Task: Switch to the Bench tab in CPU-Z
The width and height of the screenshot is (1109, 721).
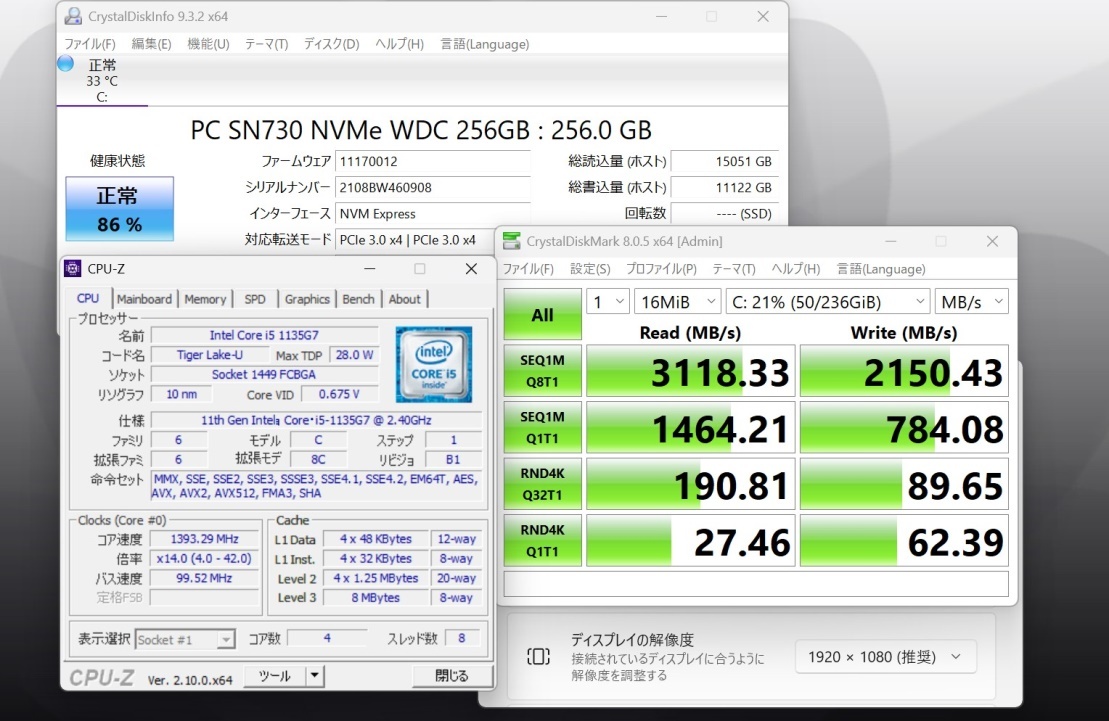Action: click(x=359, y=299)
